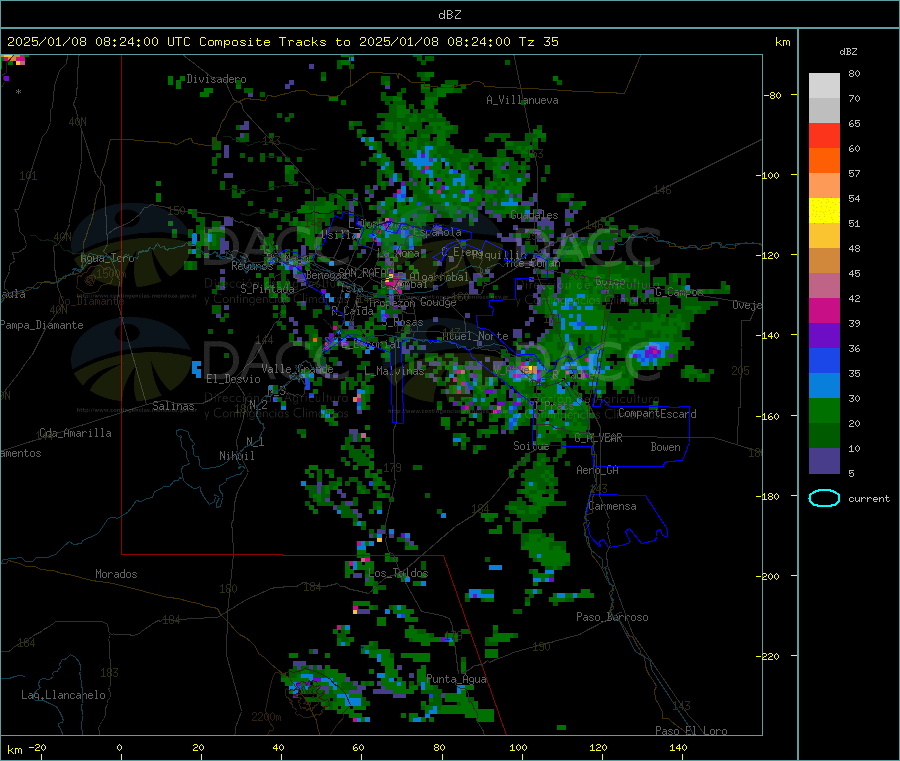900x761 pixels.
Task: Click the Morados location label
Action: [x=116, y=574]
